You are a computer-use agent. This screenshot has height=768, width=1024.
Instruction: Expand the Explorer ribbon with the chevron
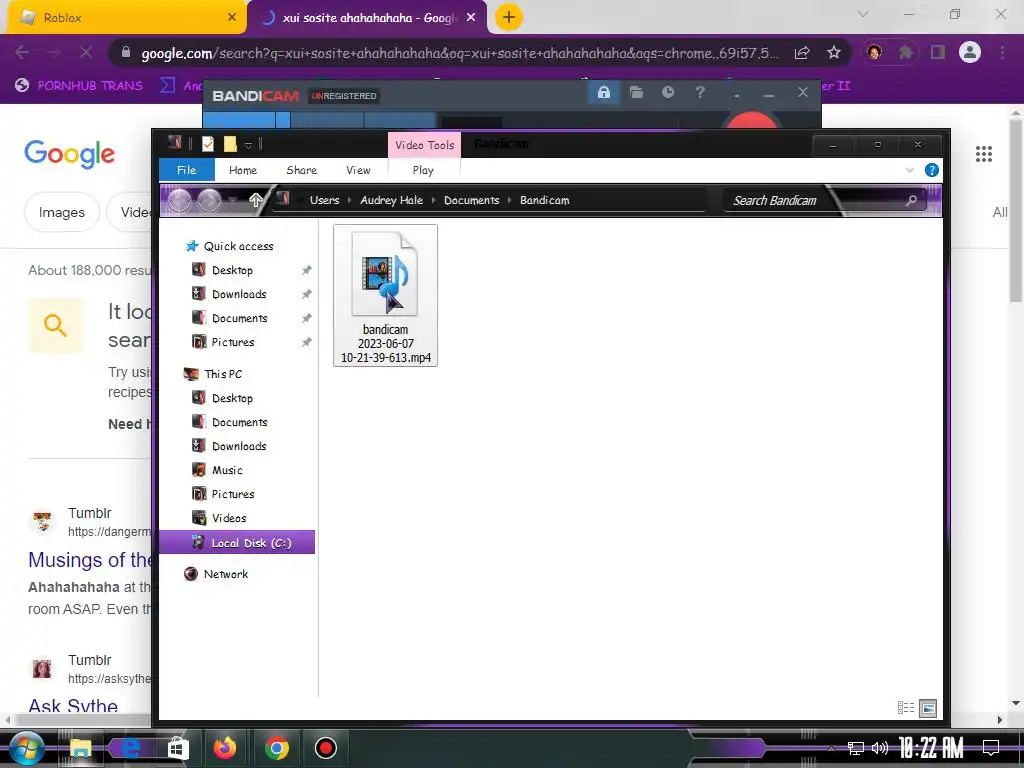[910, 170]
